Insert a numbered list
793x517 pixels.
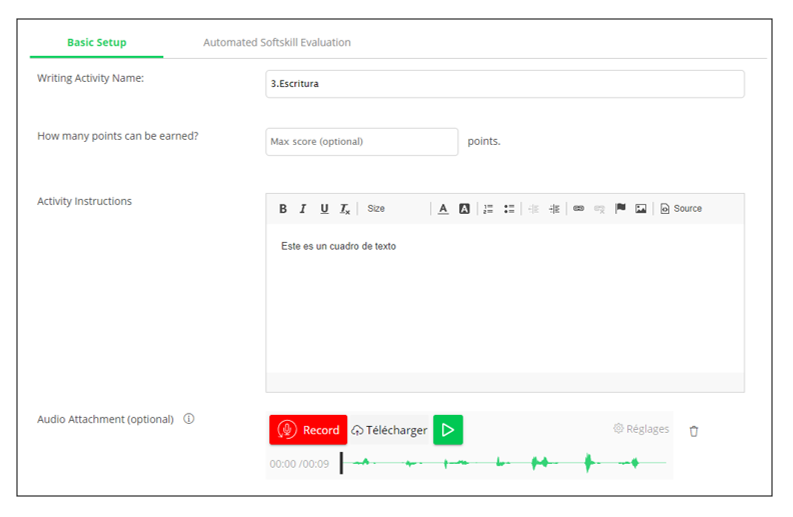coord(488,209)
